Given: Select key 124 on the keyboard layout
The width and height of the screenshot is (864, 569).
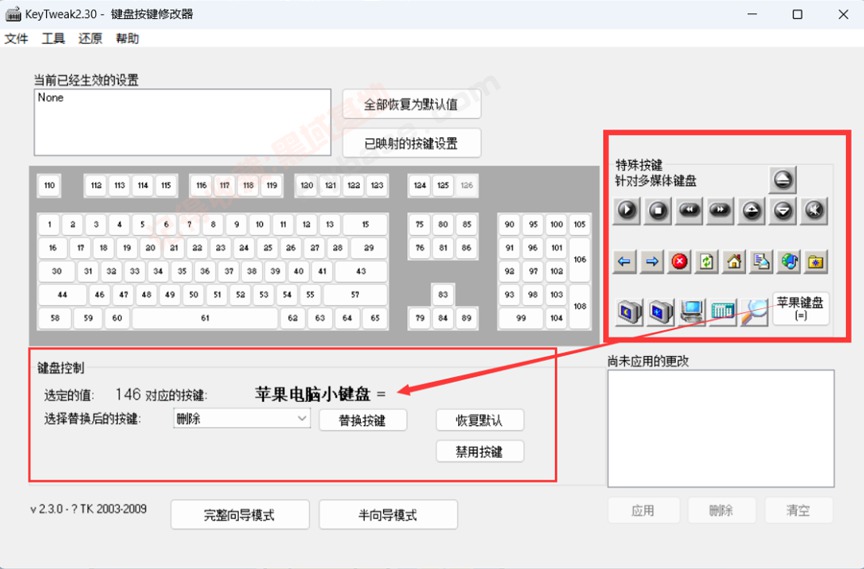Looking at the screenshot, I should (420, 186).
